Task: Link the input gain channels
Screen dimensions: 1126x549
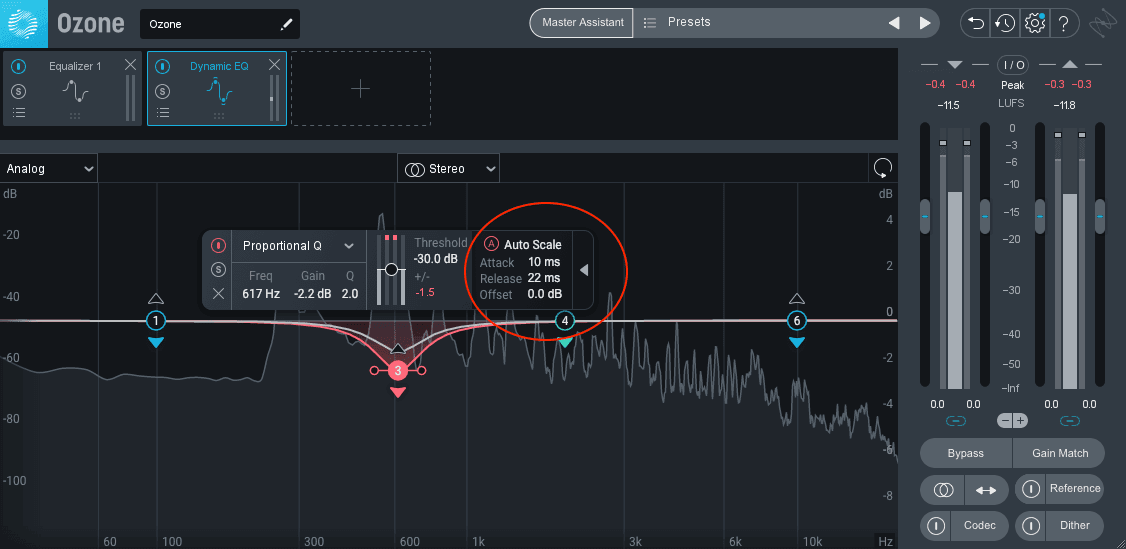Action: tap(955, 421)
